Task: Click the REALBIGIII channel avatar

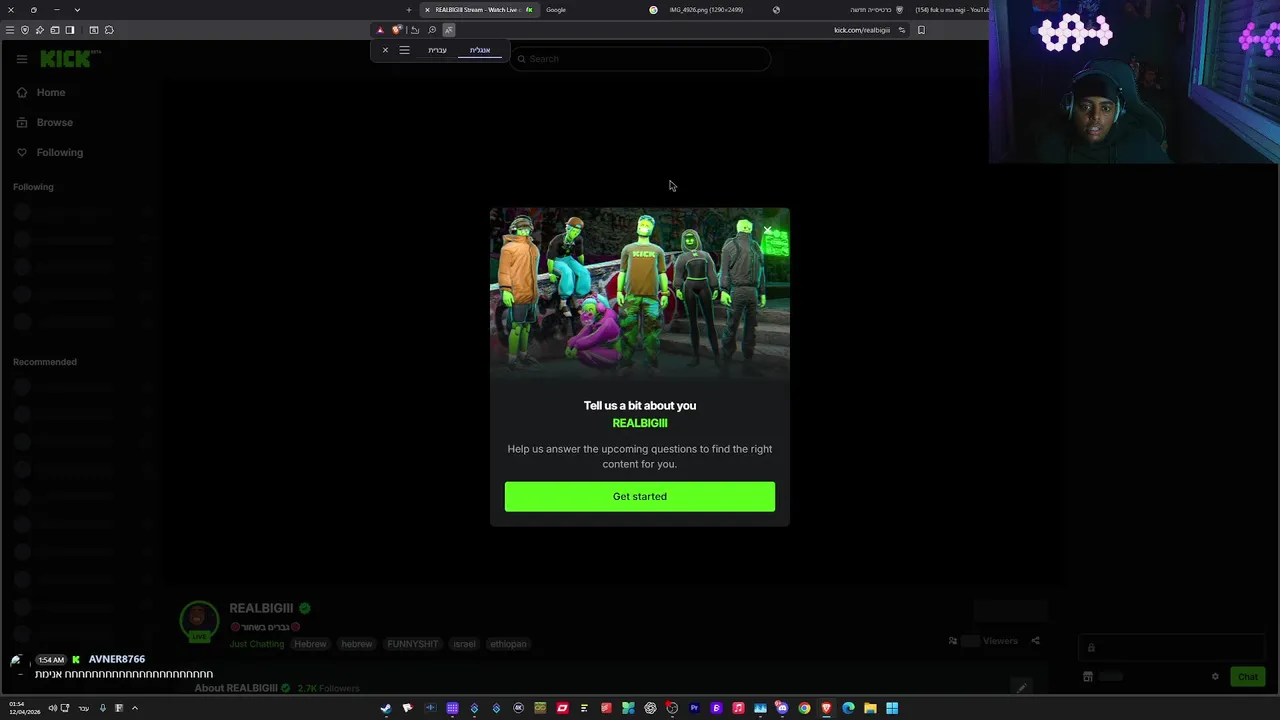Action: click(x=199, y=621)
